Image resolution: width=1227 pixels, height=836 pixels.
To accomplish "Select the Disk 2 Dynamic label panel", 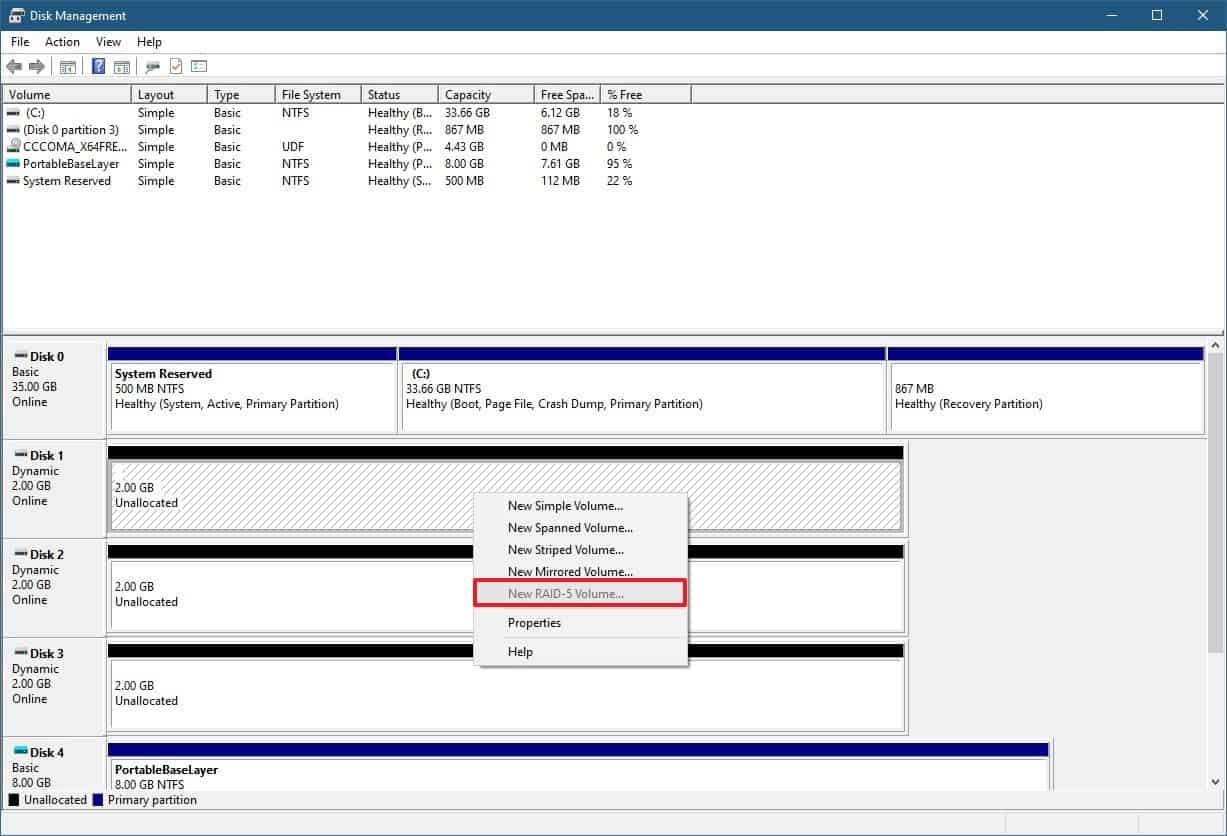I will [54, 588].
